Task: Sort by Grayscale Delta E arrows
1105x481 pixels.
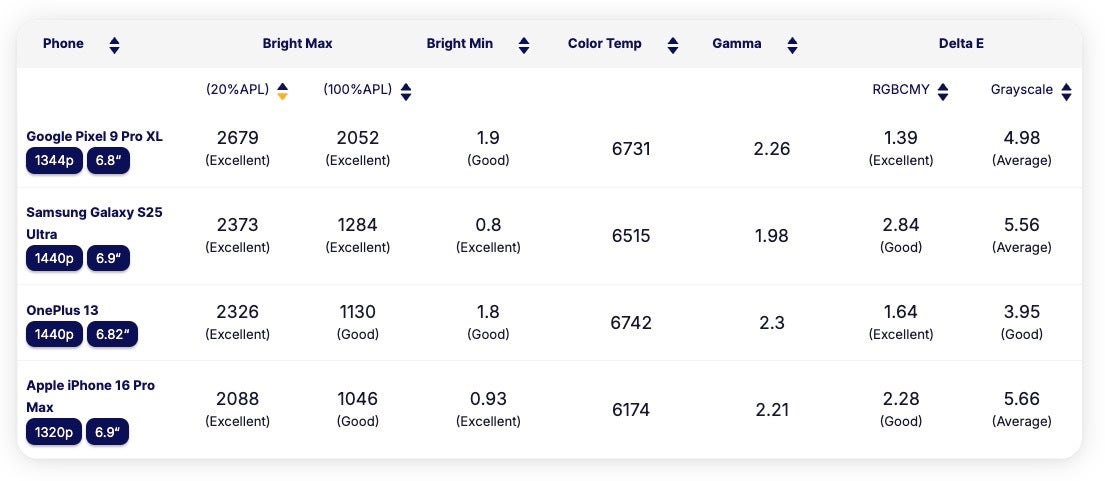Action: coord(1066,92)
